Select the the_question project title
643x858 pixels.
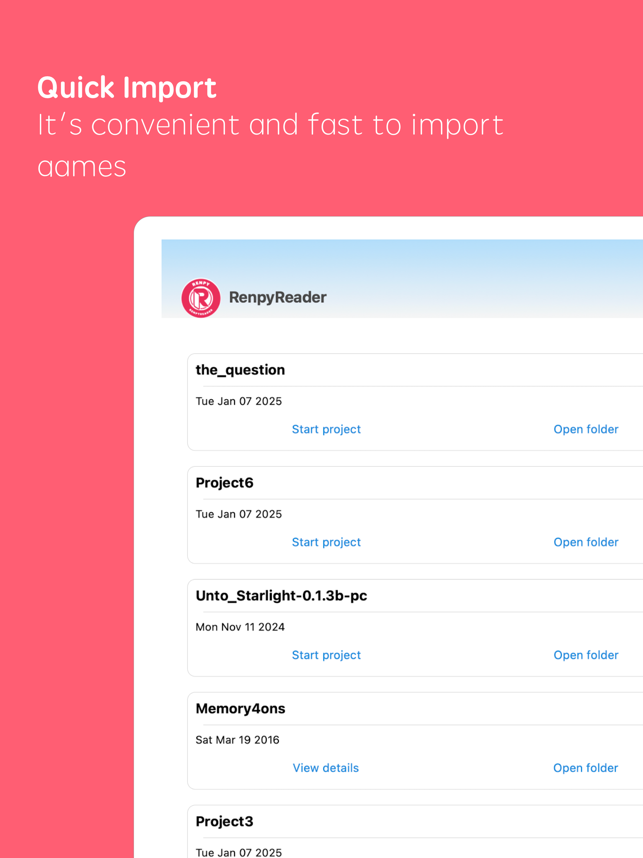[x=240, y=370]
